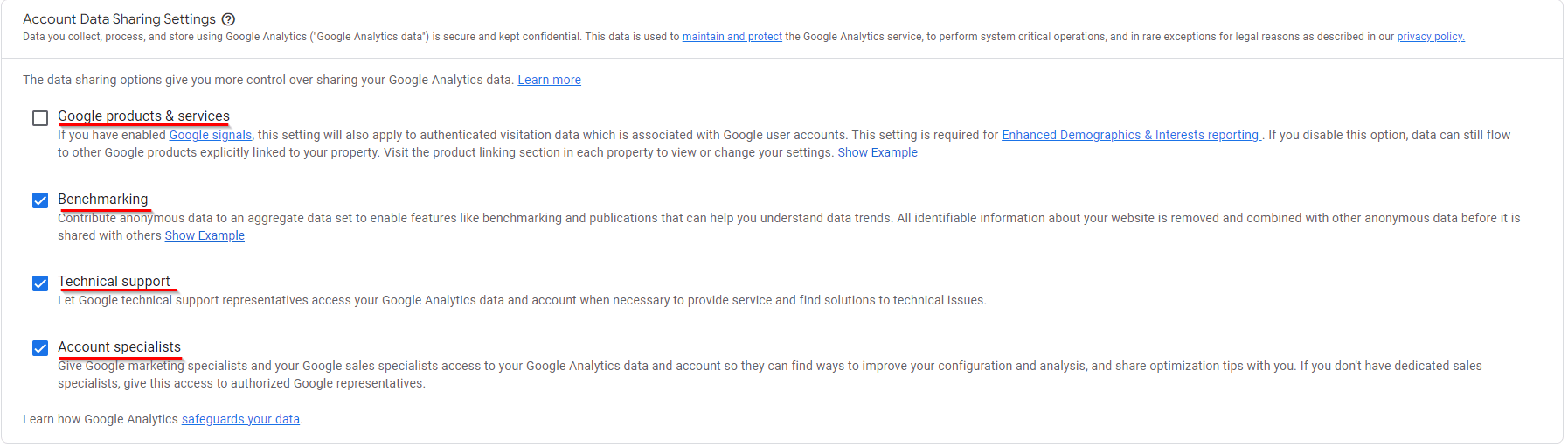Click the 'Account Data Sharing Settings' heading
Viewport: 1568px width, 448px height.
[x=119, y=19]
